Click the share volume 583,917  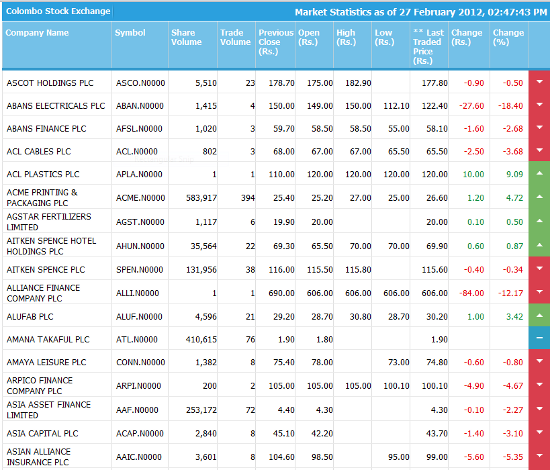[201, 198]
